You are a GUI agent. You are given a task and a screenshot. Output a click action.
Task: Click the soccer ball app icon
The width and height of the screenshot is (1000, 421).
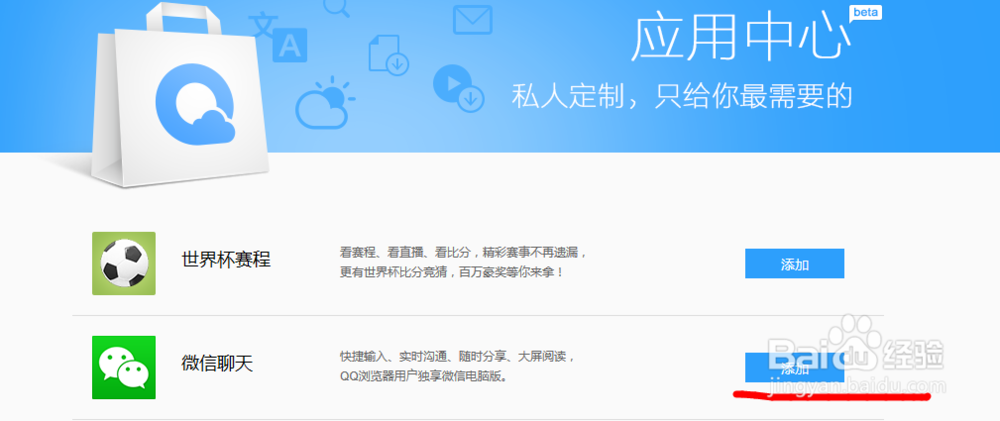click(x=124, y=263)
